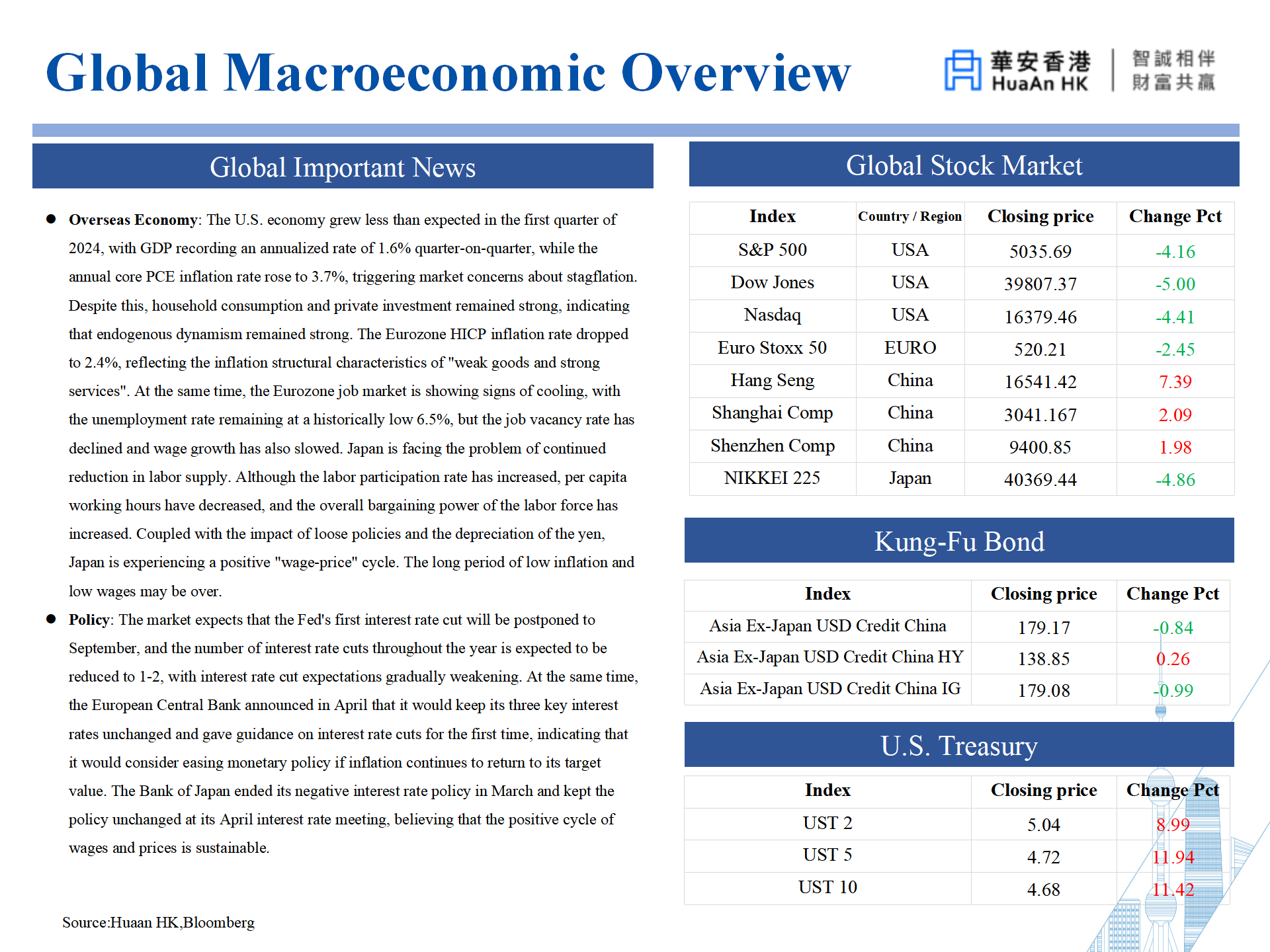Click the -0.99 bond change value
This screenshot has height=952, width=1270.
coord(1173,690)
